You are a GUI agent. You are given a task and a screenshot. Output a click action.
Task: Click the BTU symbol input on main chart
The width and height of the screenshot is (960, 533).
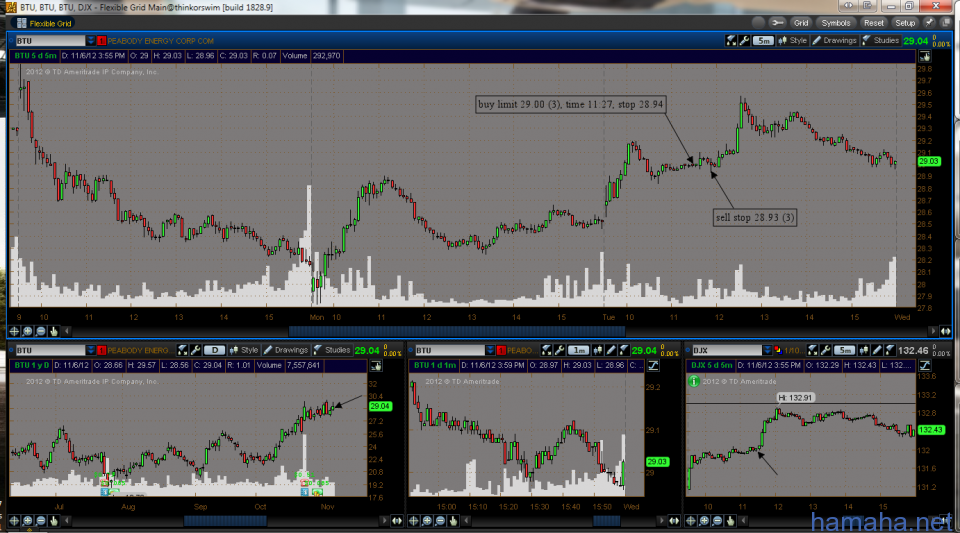tap(48, 40)
